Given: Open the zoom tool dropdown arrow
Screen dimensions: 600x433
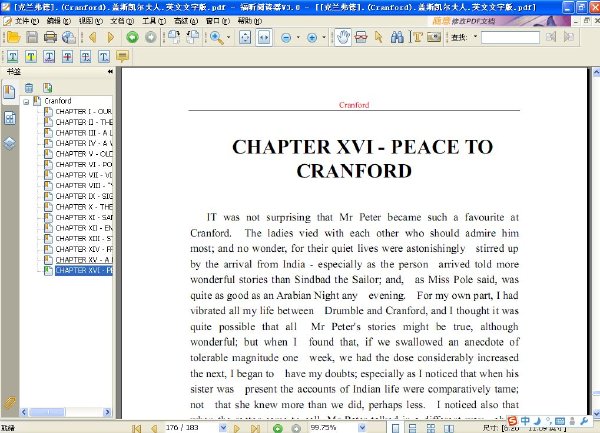Looking at the screenshot, I should coord(228,37).
